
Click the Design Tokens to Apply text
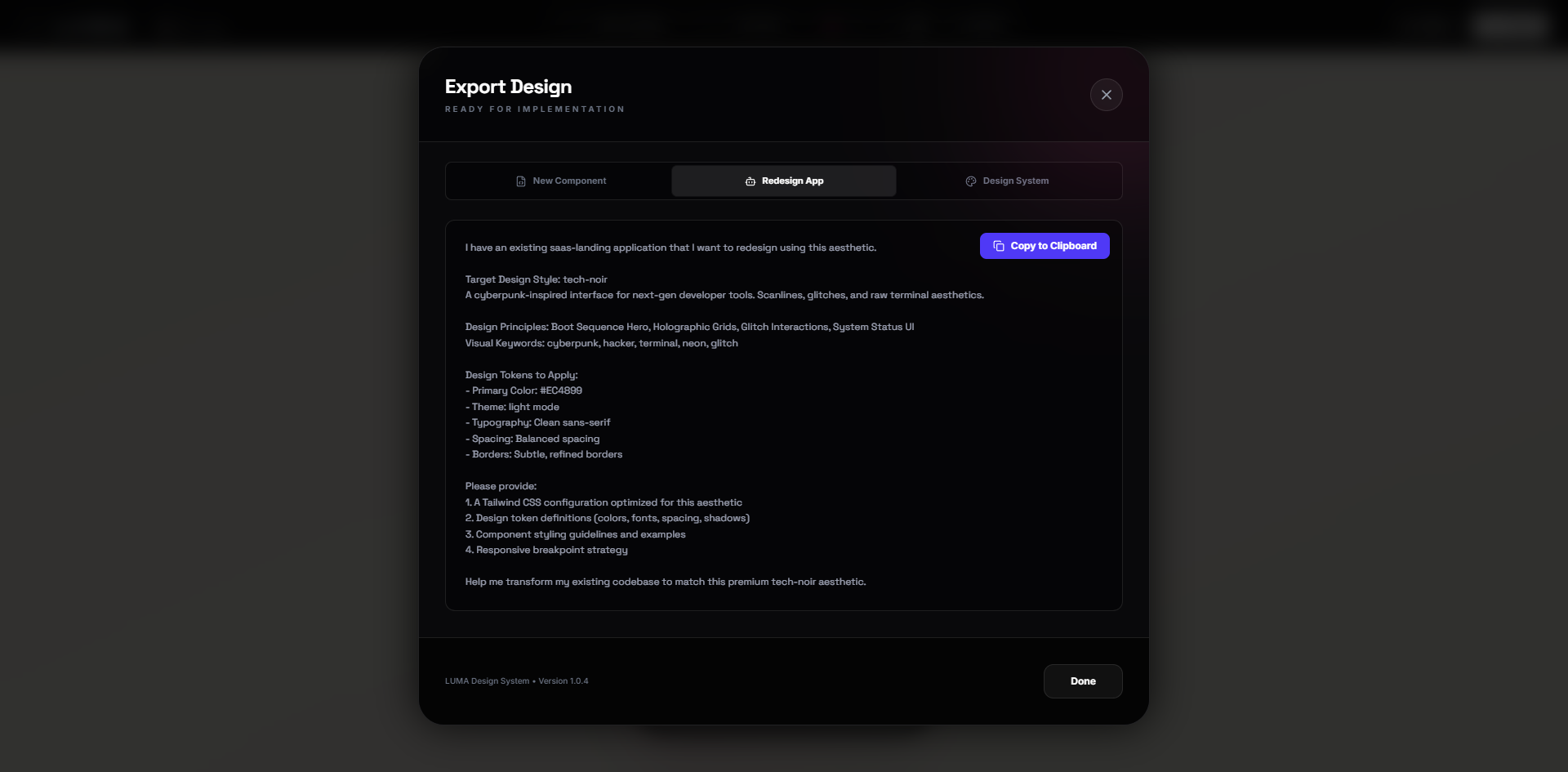[520, 375]
